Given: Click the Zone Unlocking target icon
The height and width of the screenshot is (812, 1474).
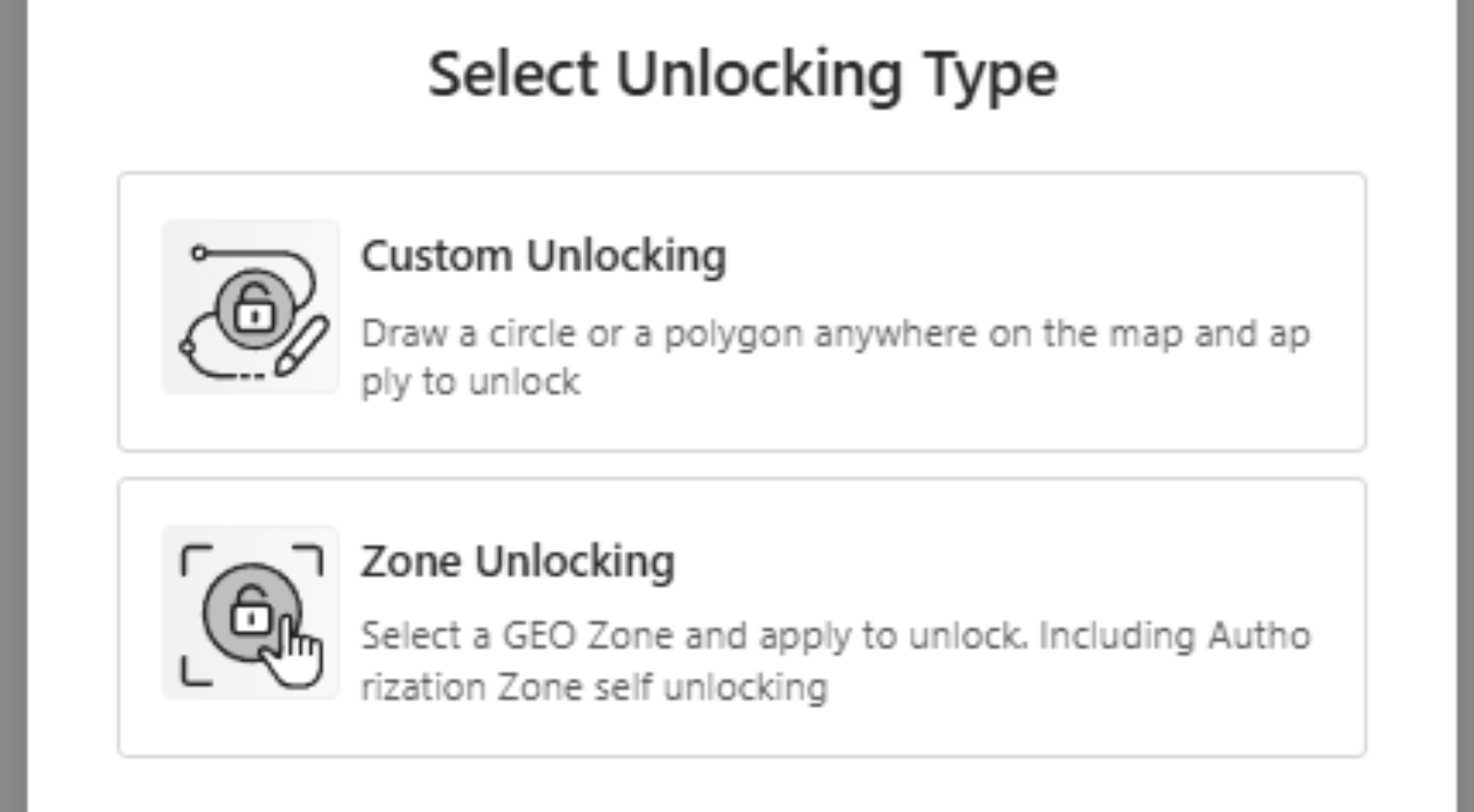Looking at the screenshot, I should [250, 613].
